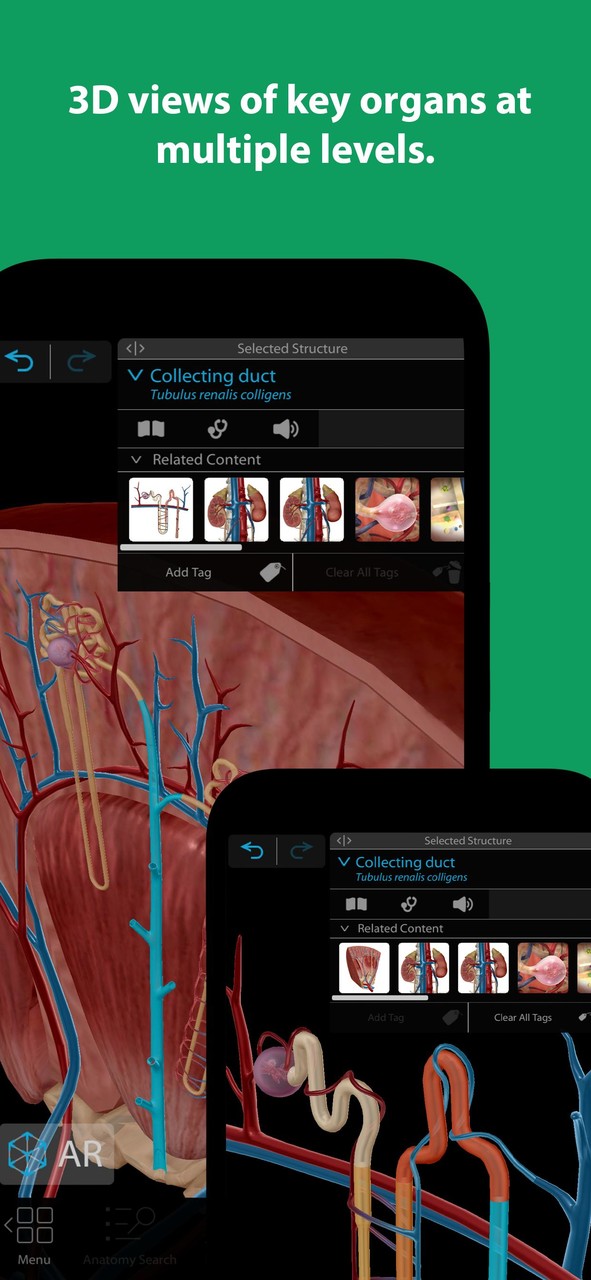Image resolution: width=591 pixels, height=1280 pixels.
Task: Select Tubulus renalis colligens text in upper panel
Action: [221, 395]
